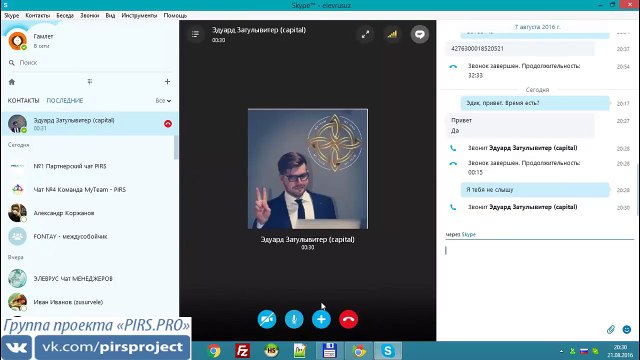Toggle the chat panel bubble icon
Screen dimensions: 640x360
[420, 34]
